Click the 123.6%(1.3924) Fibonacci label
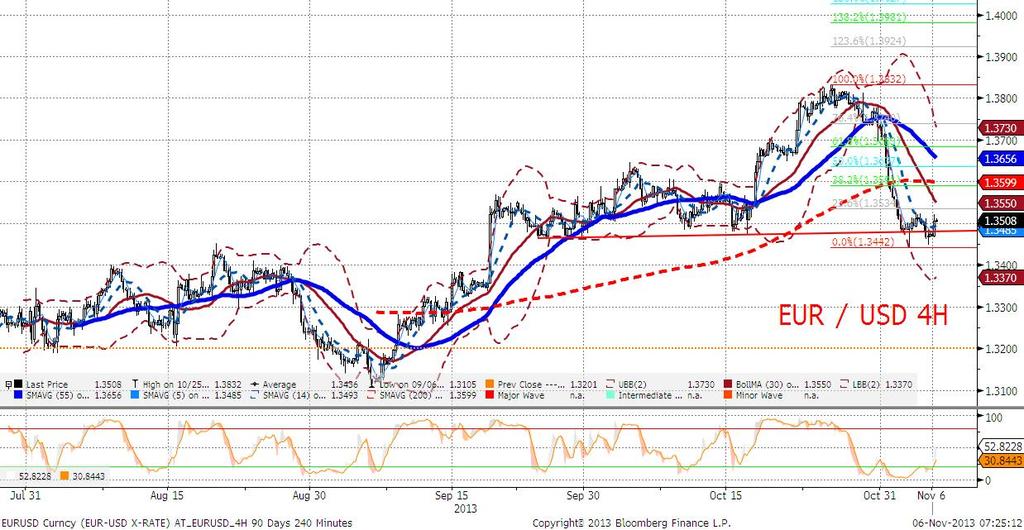 tap(867, 41)
